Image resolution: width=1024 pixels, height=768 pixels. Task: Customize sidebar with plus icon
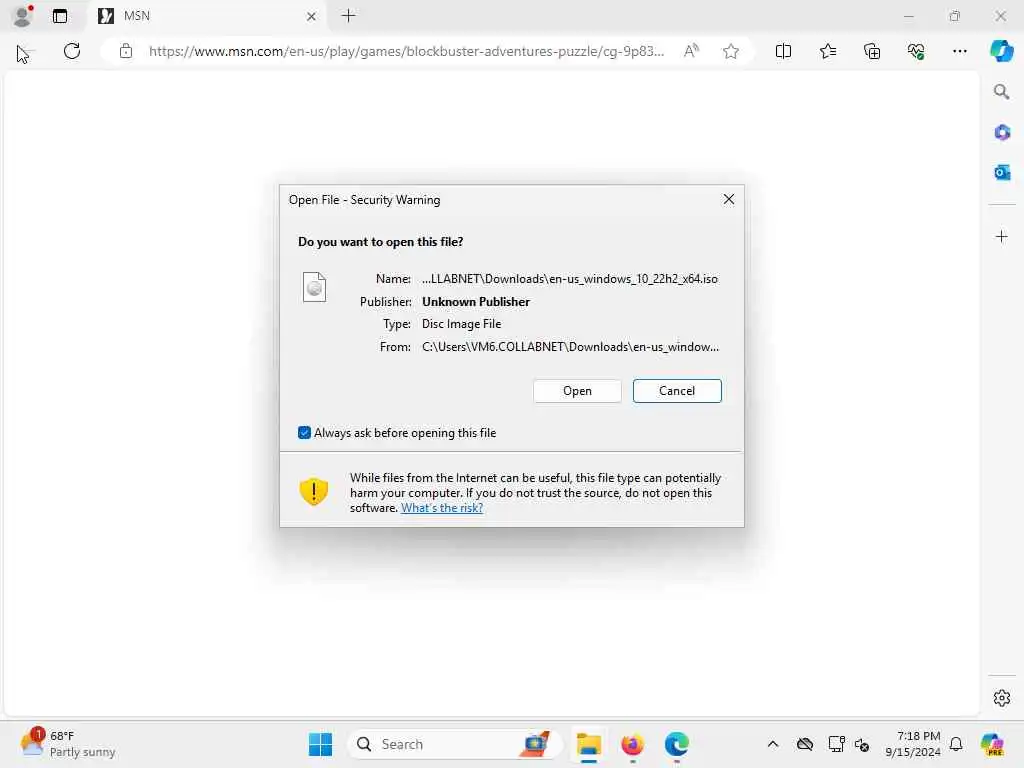click(x=1002, y=236)
